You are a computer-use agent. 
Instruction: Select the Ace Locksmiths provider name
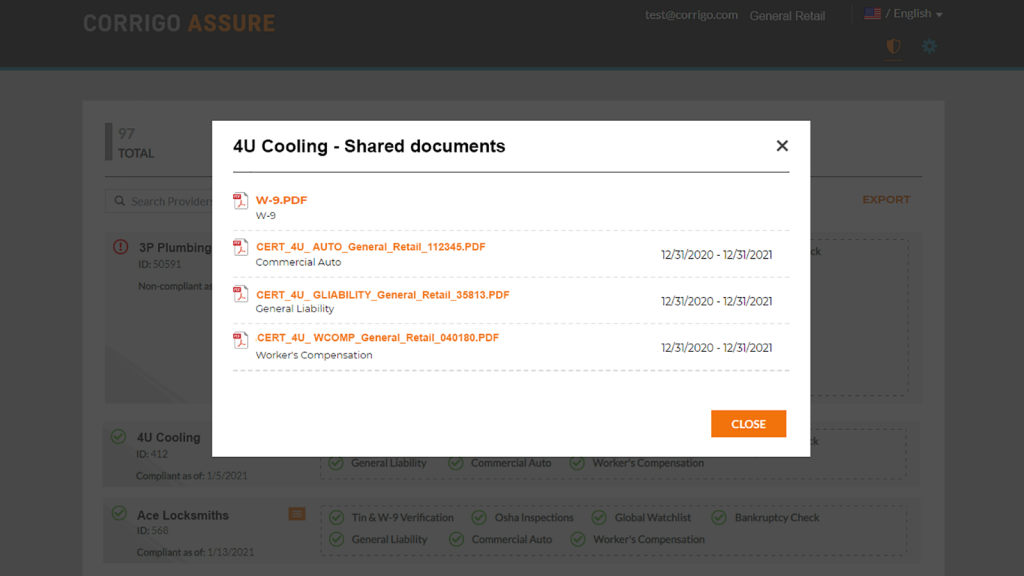(183, 515)
